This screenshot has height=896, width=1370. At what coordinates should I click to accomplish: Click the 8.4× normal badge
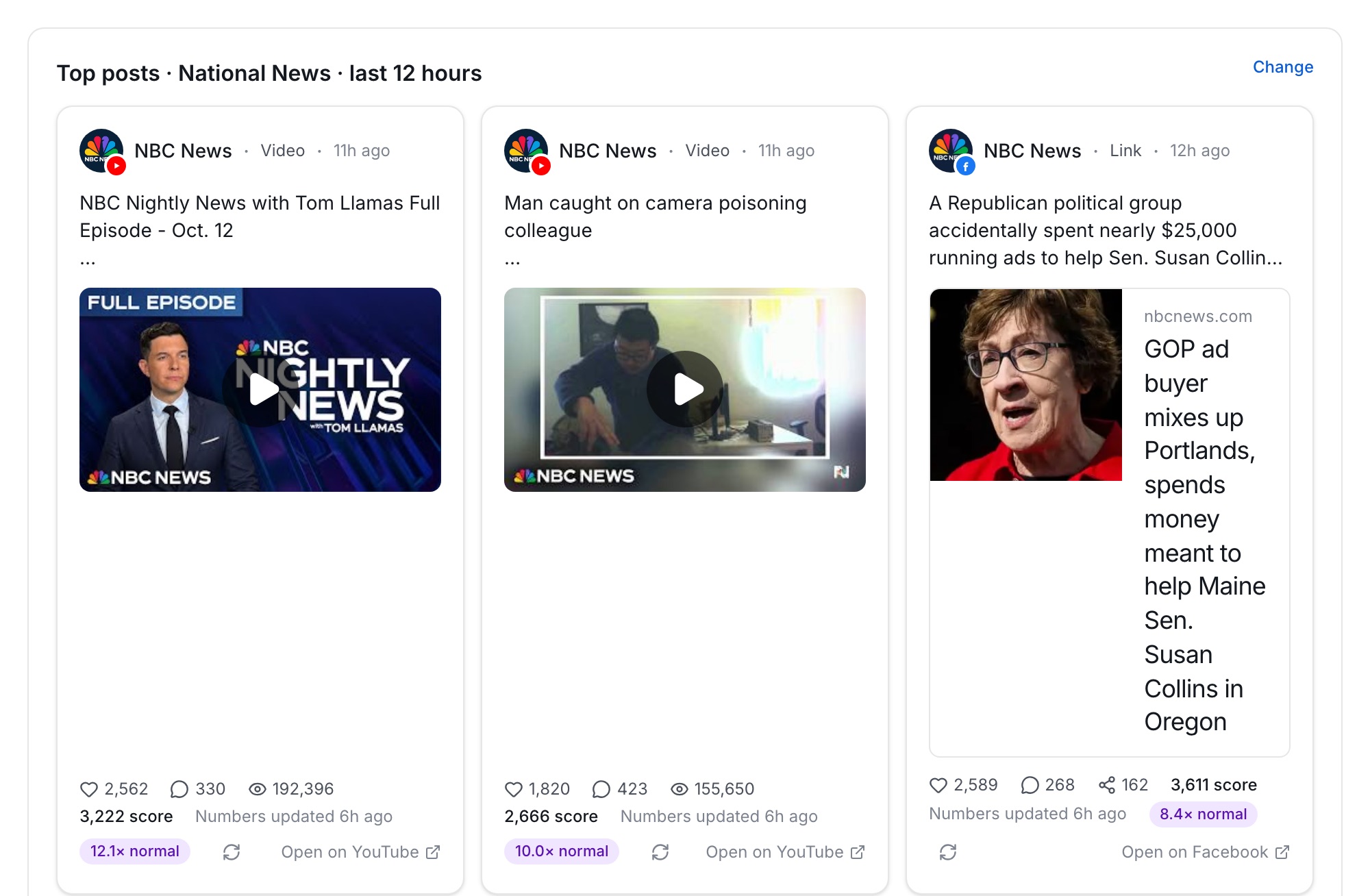pos(1204,814)
